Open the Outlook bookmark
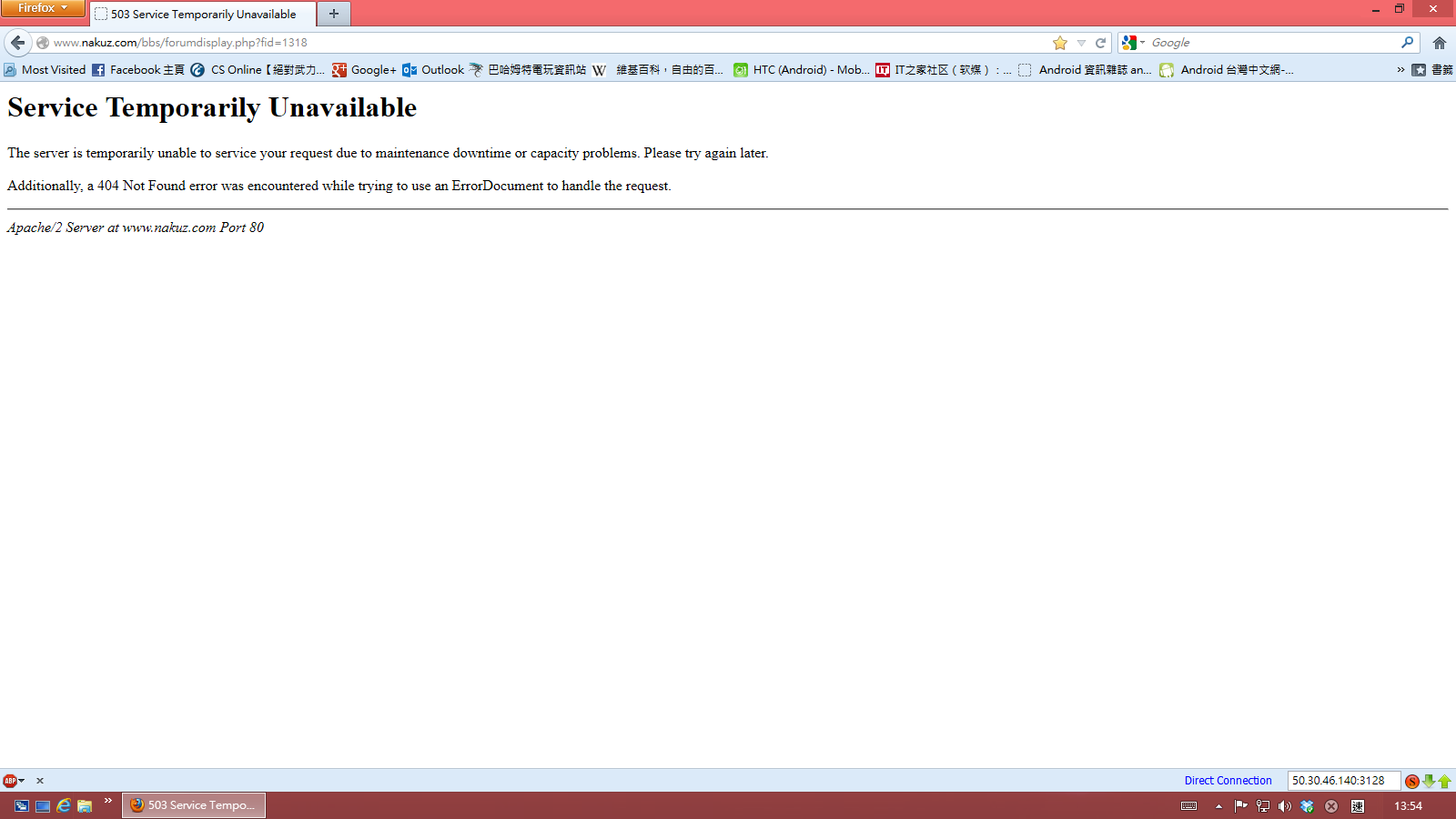1456x819 pixels. point(433,69)
